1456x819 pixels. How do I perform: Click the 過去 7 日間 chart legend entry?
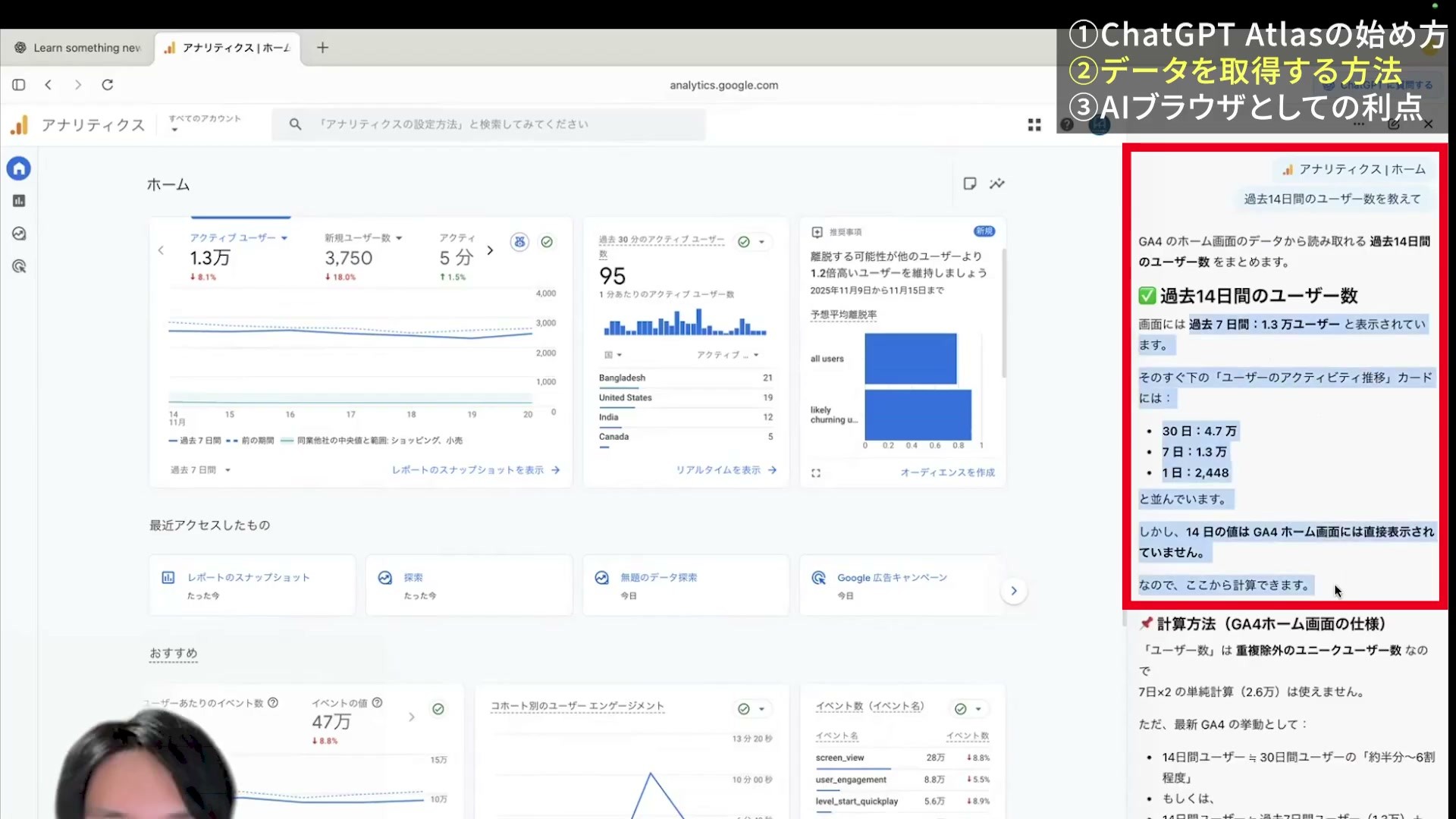196,441
